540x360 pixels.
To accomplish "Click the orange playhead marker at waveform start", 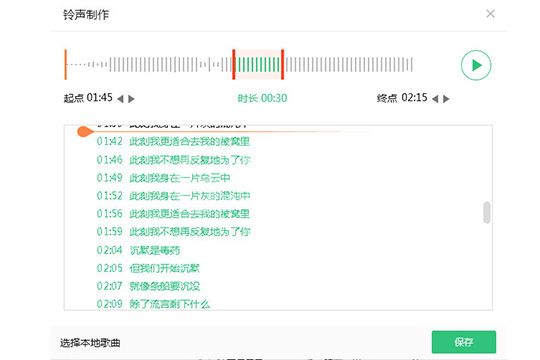I will [x=65, y=64].
